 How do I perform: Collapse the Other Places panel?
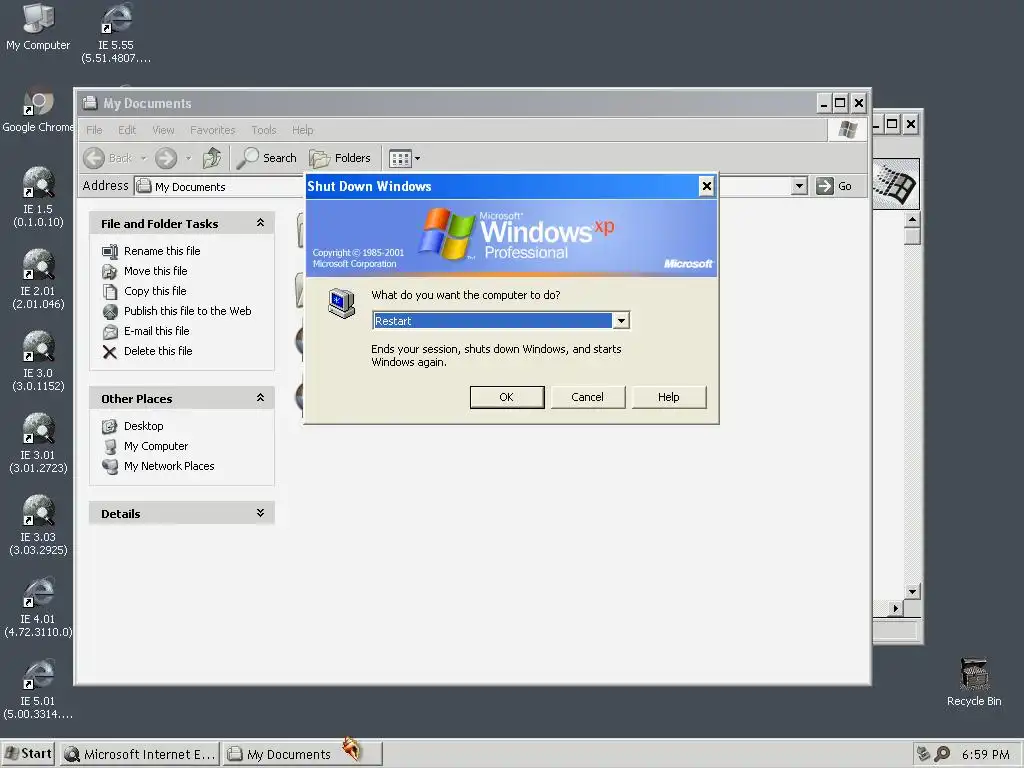click(x=260, y=398)
